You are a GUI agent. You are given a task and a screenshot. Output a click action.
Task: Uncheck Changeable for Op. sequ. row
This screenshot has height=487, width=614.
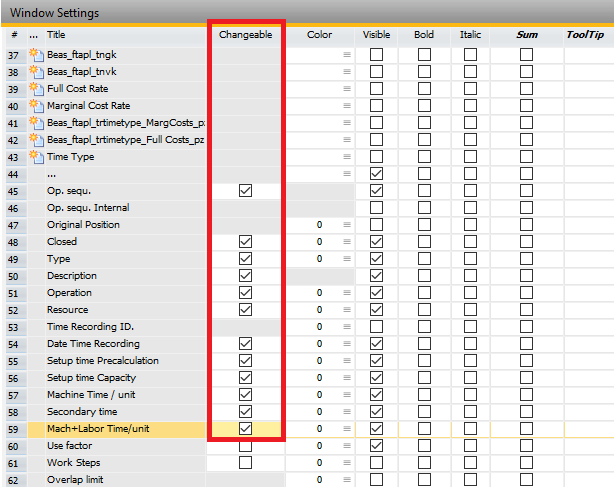[245, 191]
